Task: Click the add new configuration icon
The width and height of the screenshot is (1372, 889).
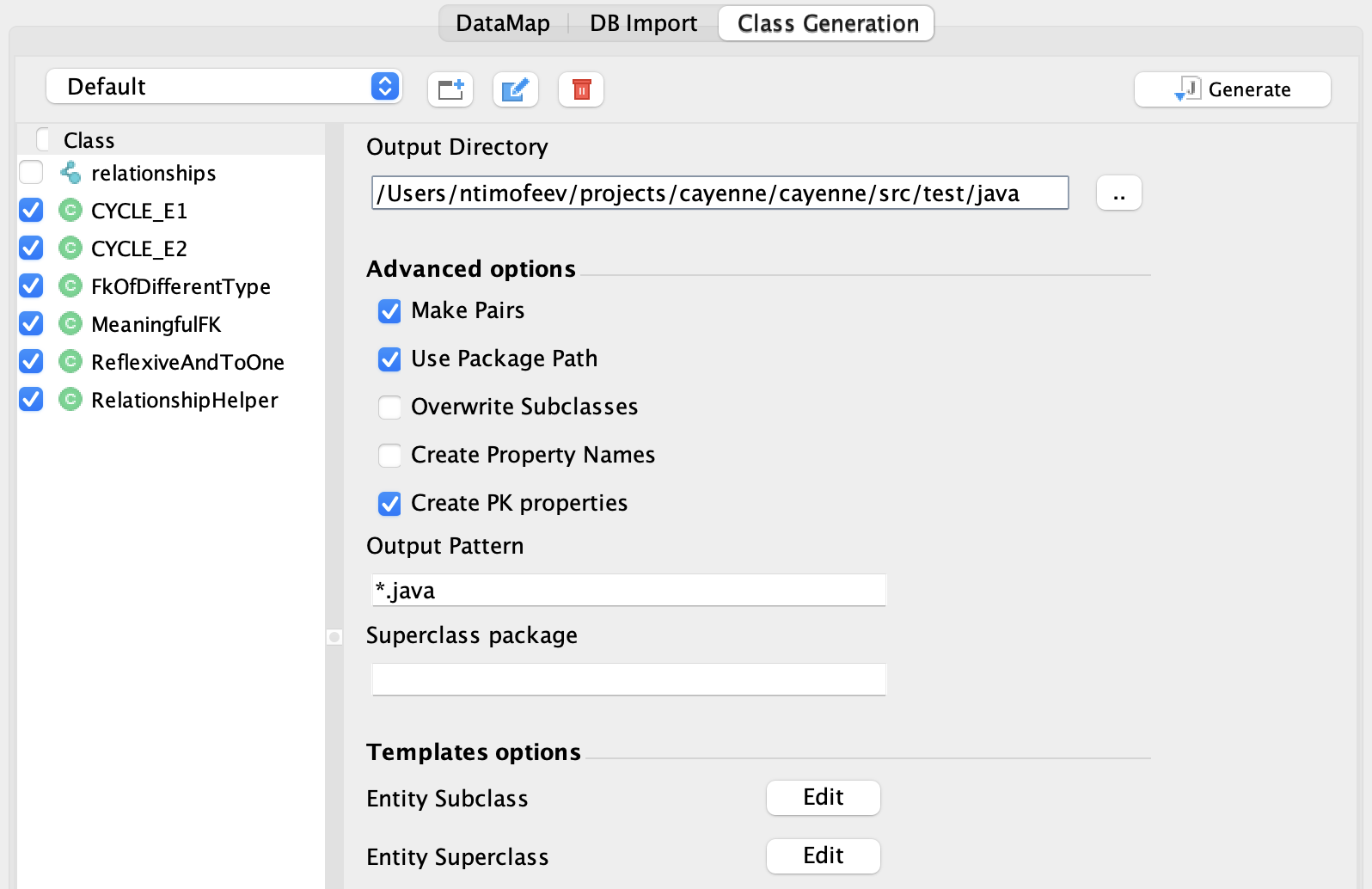Action: tap(450, 89)
